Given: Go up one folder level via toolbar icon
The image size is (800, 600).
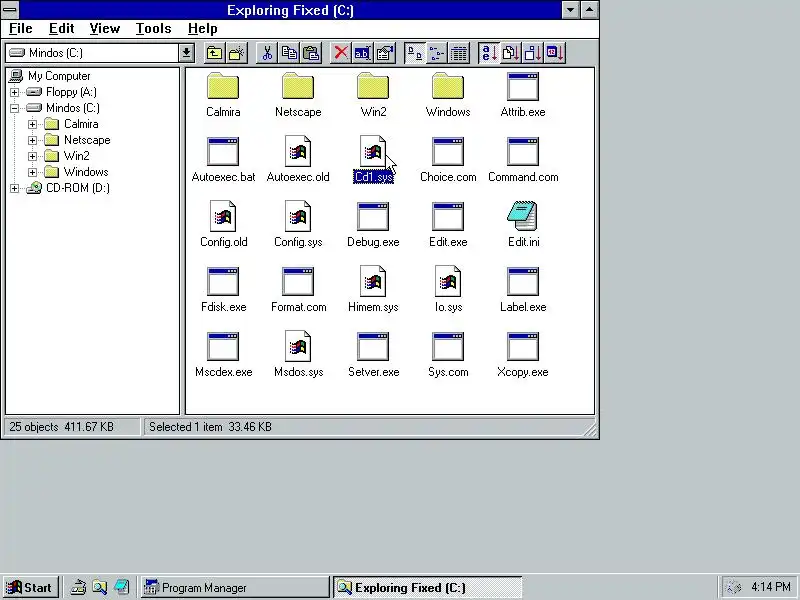Looking at the screenshot, I should click(x=214, y=53).
